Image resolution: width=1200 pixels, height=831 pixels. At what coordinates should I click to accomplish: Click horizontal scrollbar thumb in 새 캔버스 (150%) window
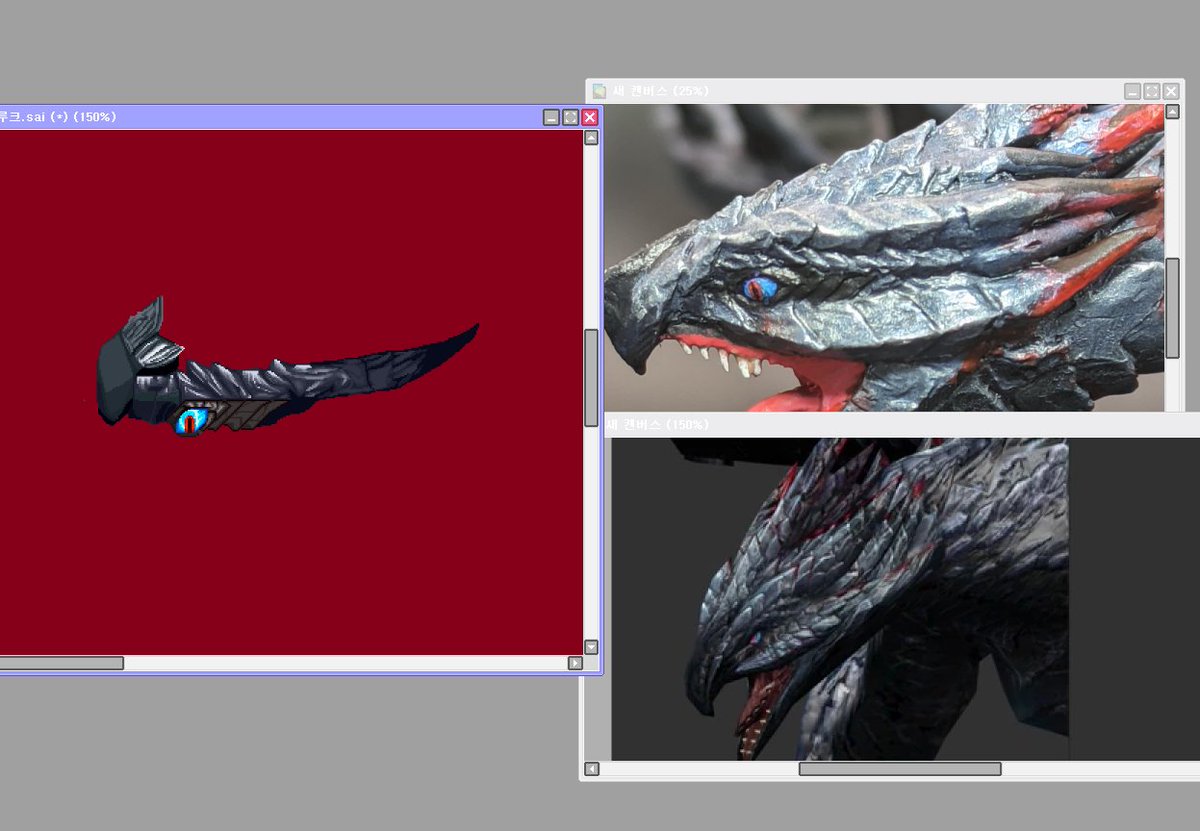tap(900, 769)
